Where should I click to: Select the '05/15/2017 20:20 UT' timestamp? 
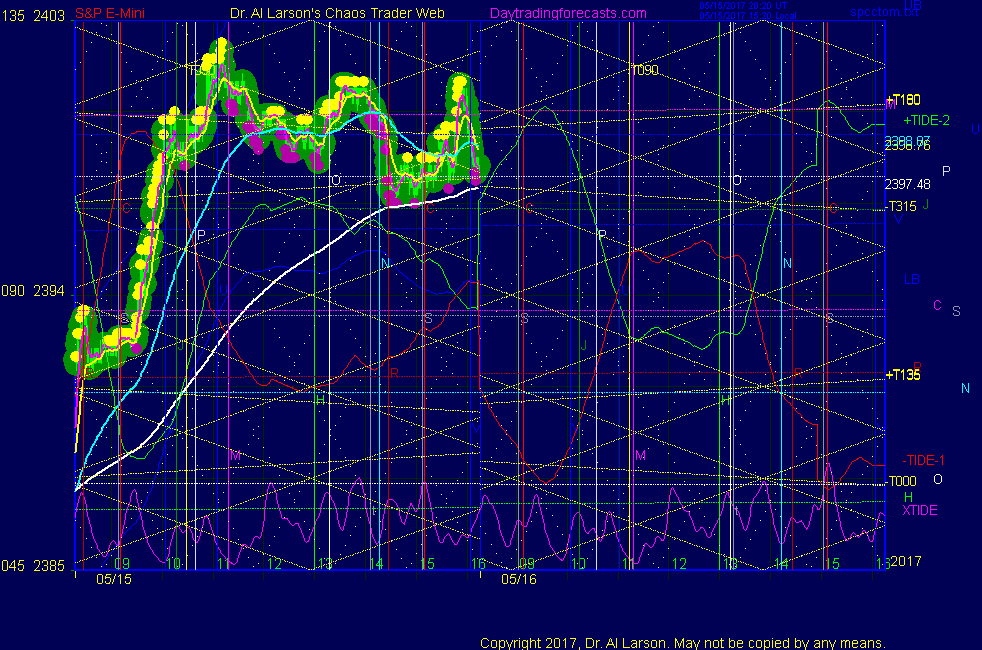coord(743,6)
